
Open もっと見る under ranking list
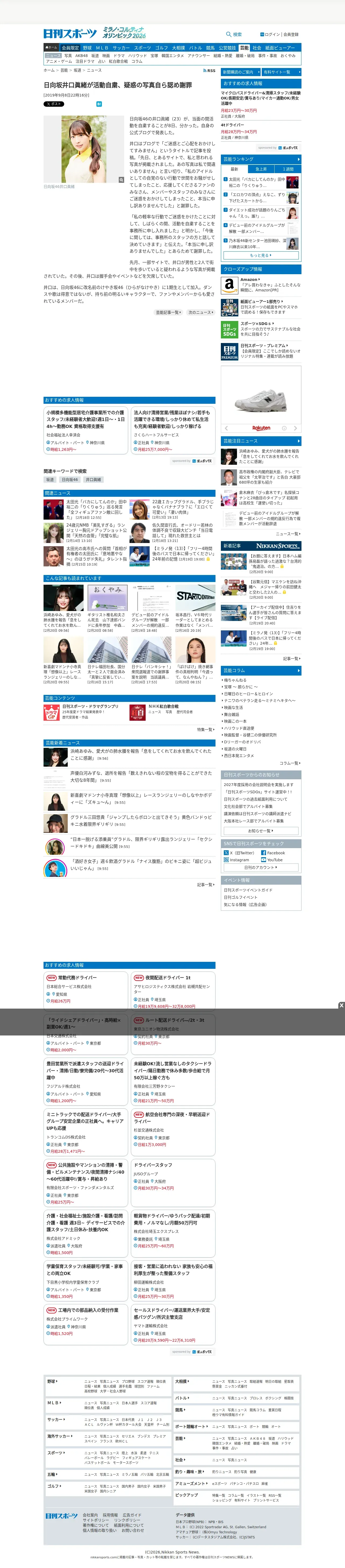pyautogui.click(x=261, y=256)
